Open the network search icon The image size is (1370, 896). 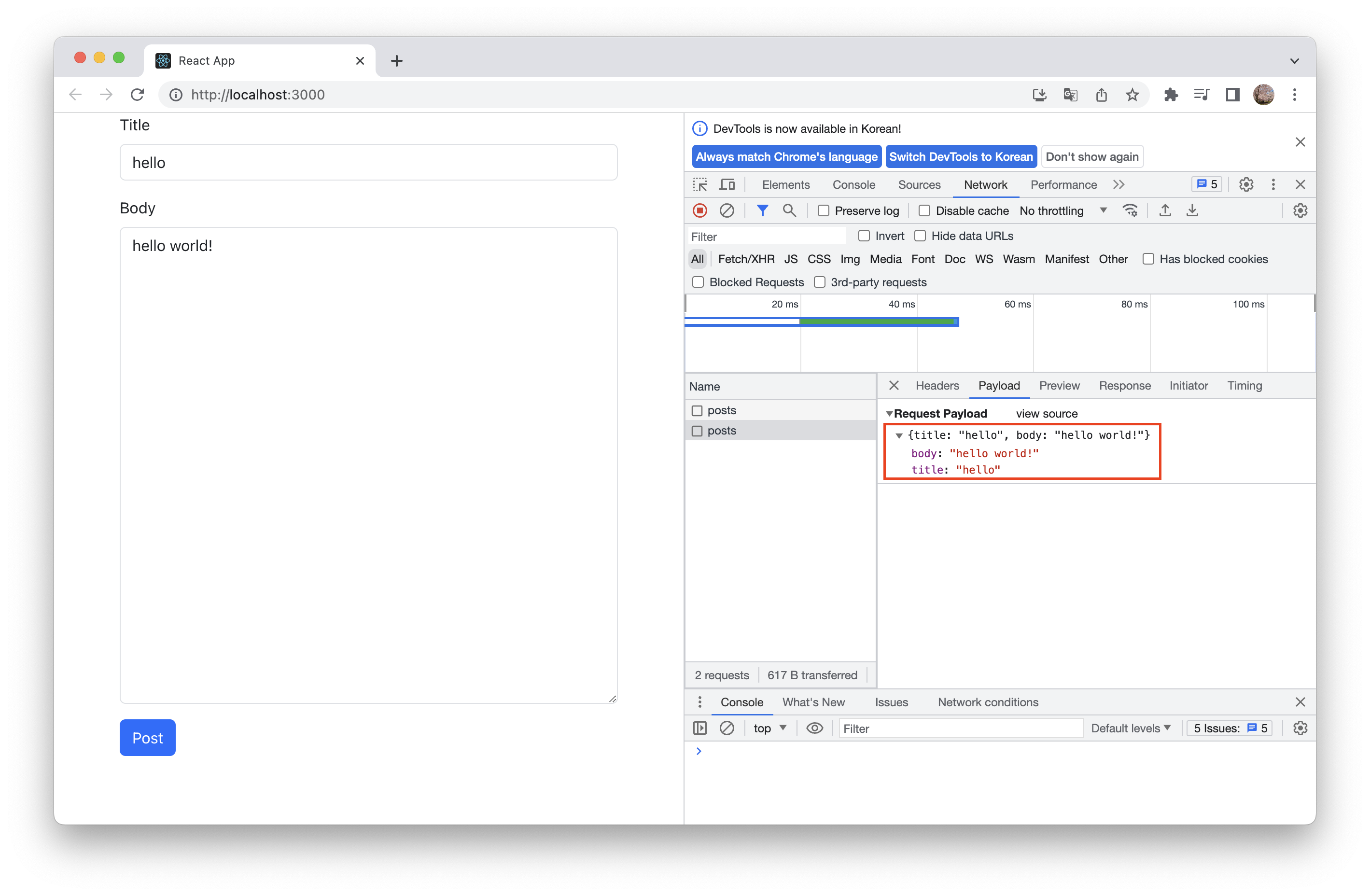(789, 210)
